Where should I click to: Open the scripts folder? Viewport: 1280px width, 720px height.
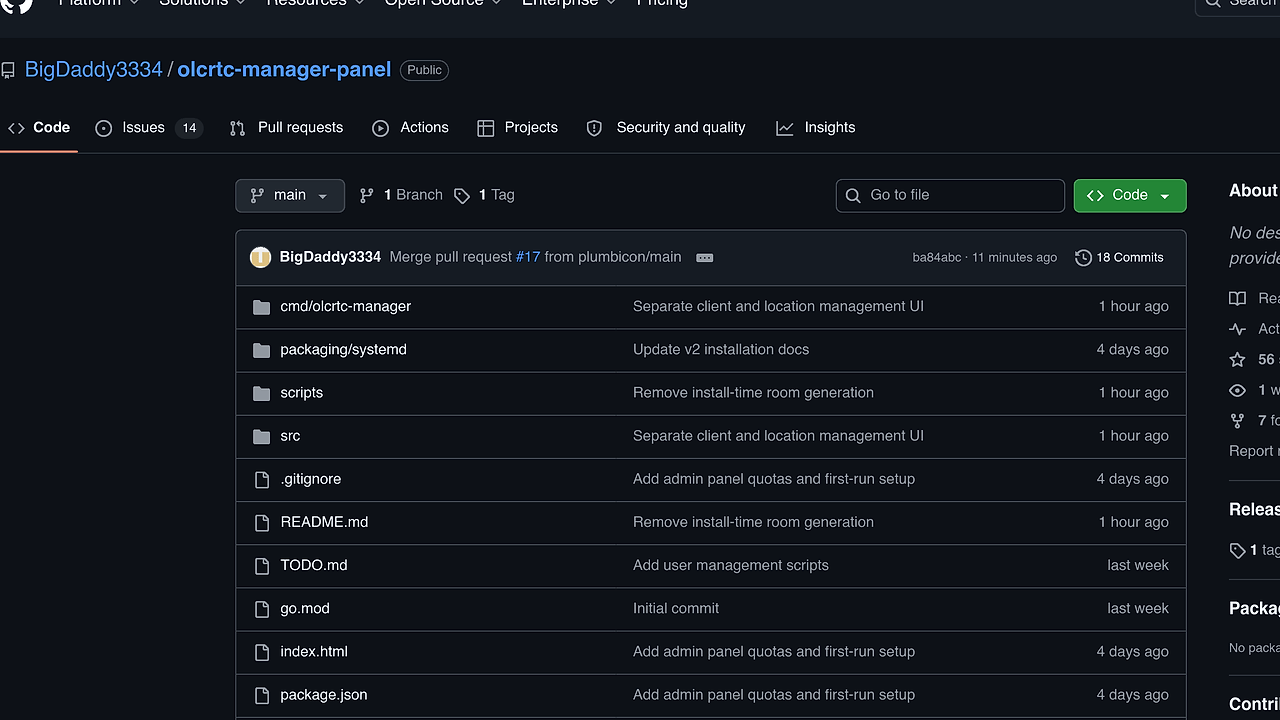click(x=301, y=392)
